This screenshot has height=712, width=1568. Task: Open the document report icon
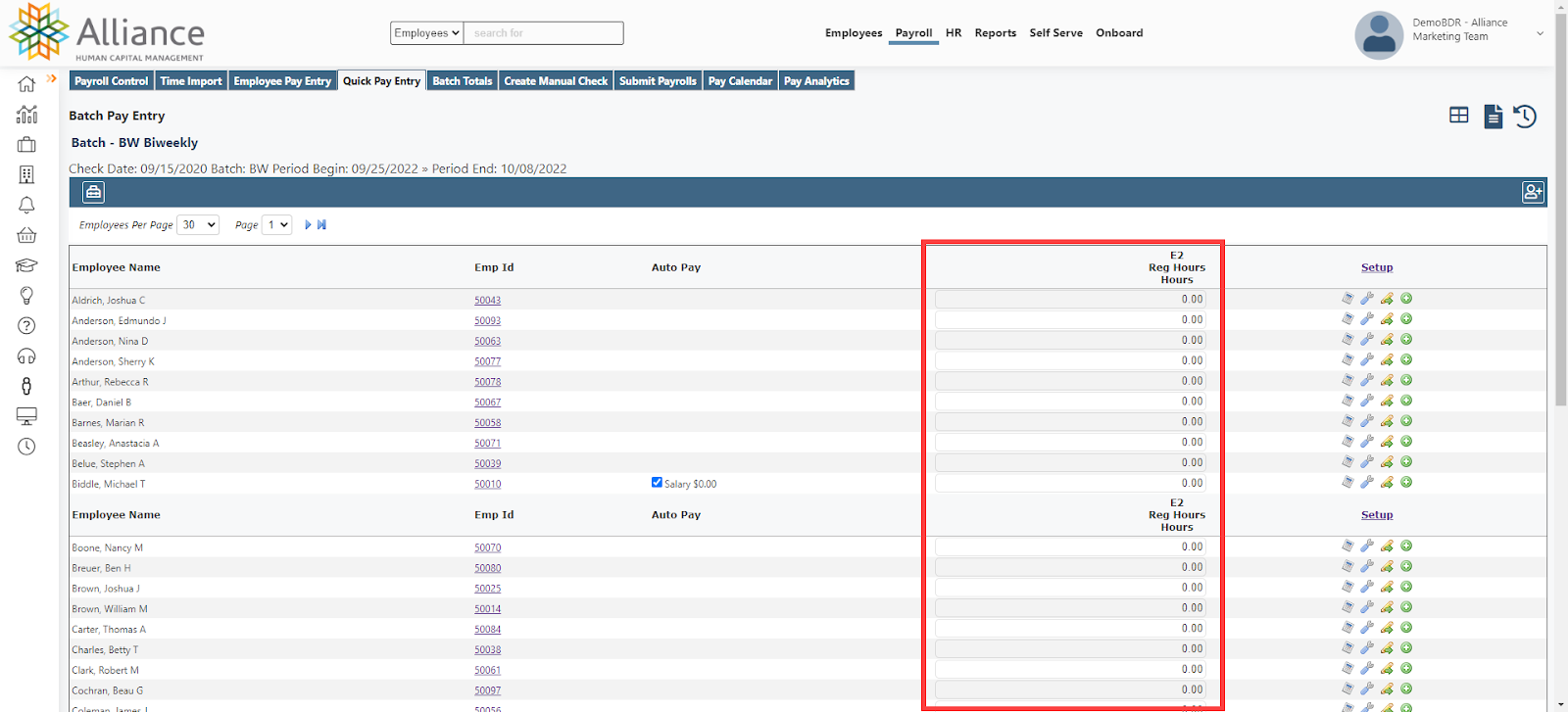1493,117
